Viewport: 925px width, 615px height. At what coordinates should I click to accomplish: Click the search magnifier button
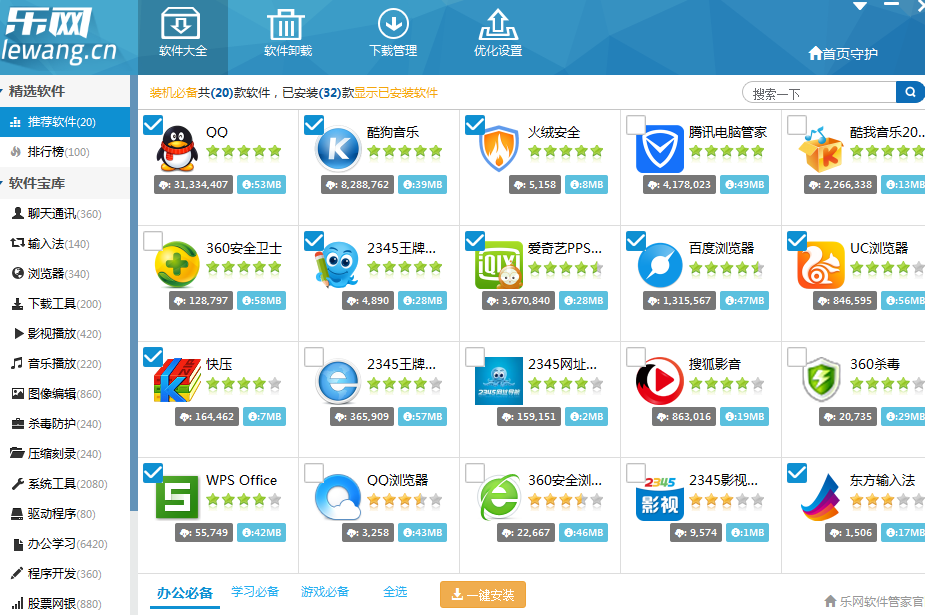tap(910, 92)
